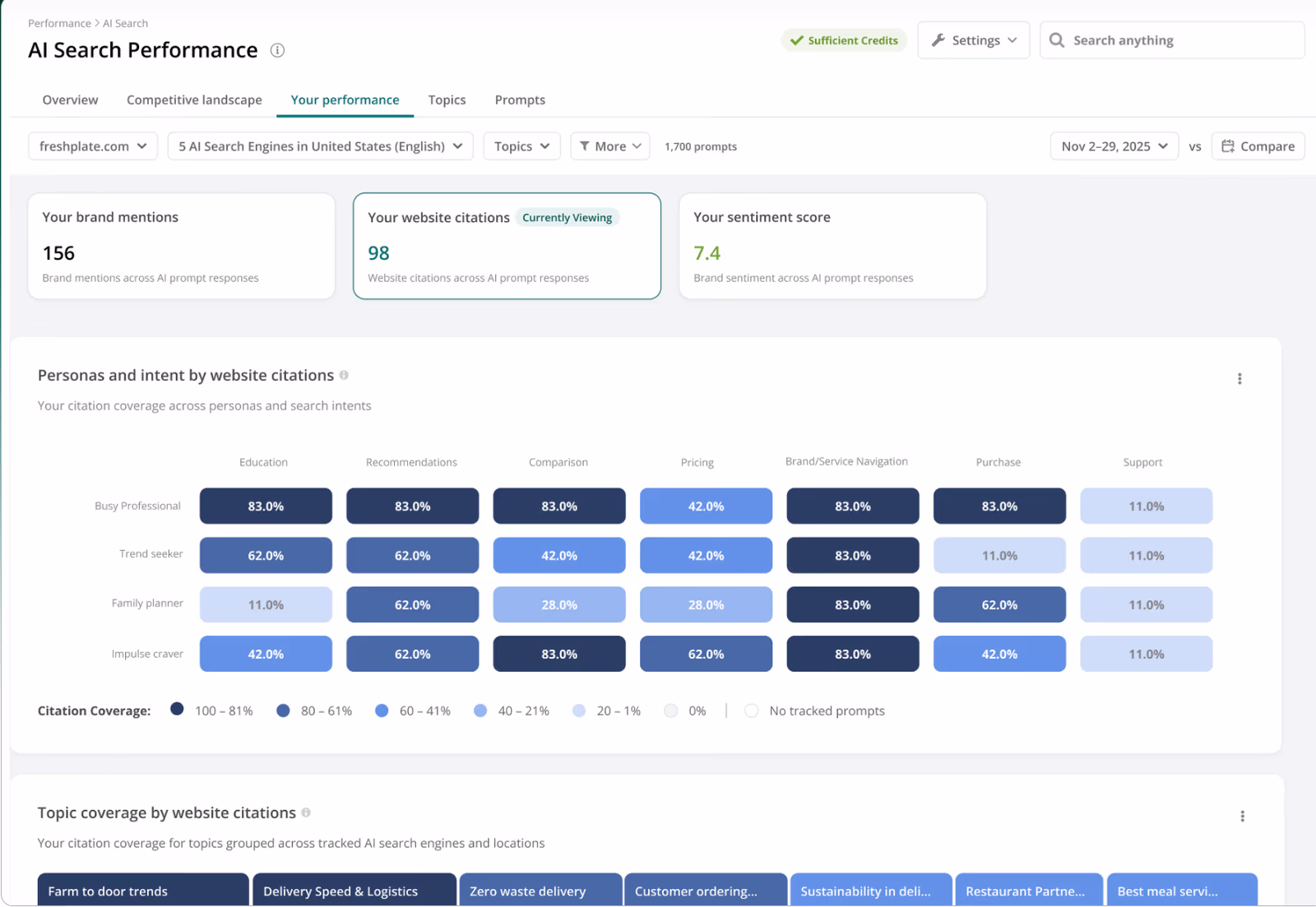
Task: Click Family planner Education 11.0% cell
Action: (266, 605)
